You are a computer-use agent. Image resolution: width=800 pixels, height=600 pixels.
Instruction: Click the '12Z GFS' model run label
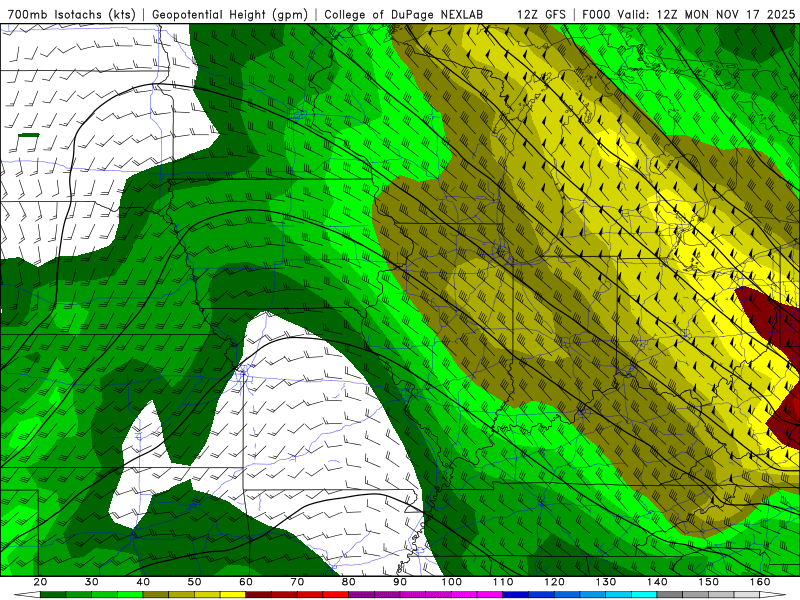(x=541, y=14)
